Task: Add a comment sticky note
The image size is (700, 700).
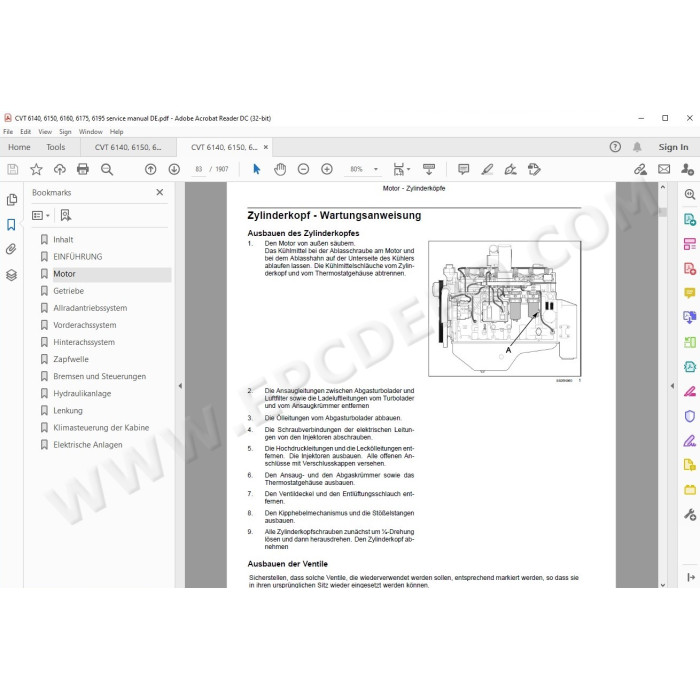Action: coord(463,169)
